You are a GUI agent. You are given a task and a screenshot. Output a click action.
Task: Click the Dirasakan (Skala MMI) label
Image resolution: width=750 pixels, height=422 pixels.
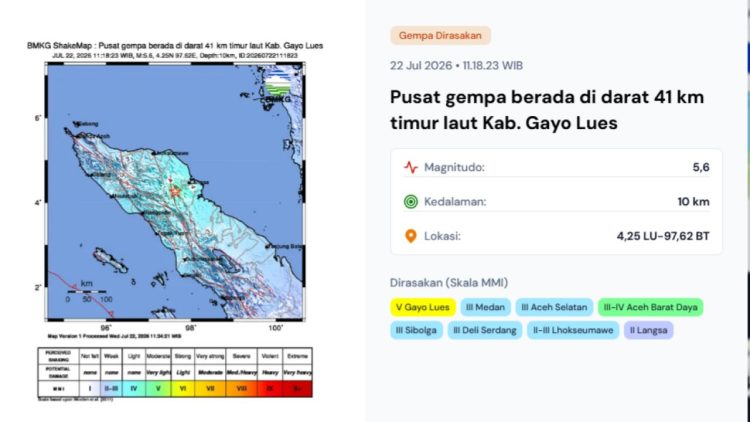(449, 283)
